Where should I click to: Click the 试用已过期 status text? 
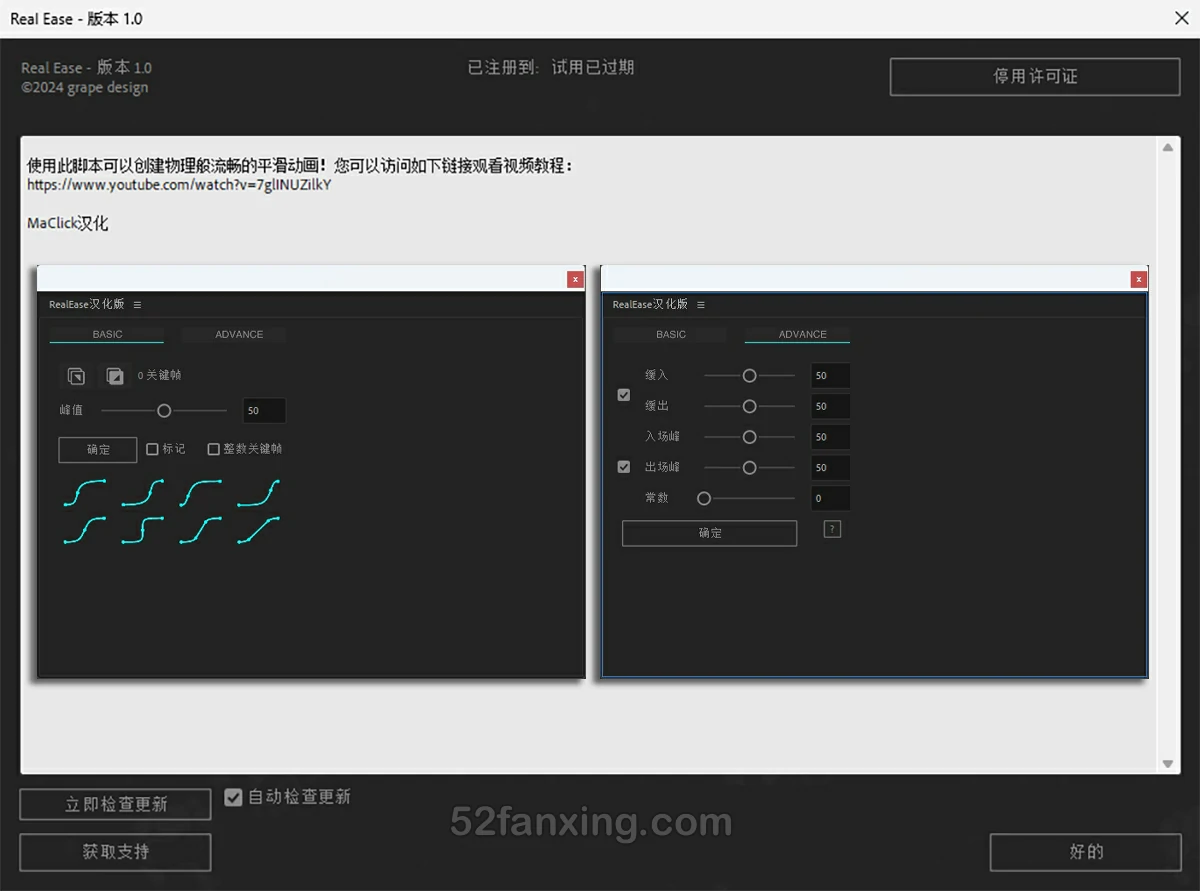[x=593, y=67]
